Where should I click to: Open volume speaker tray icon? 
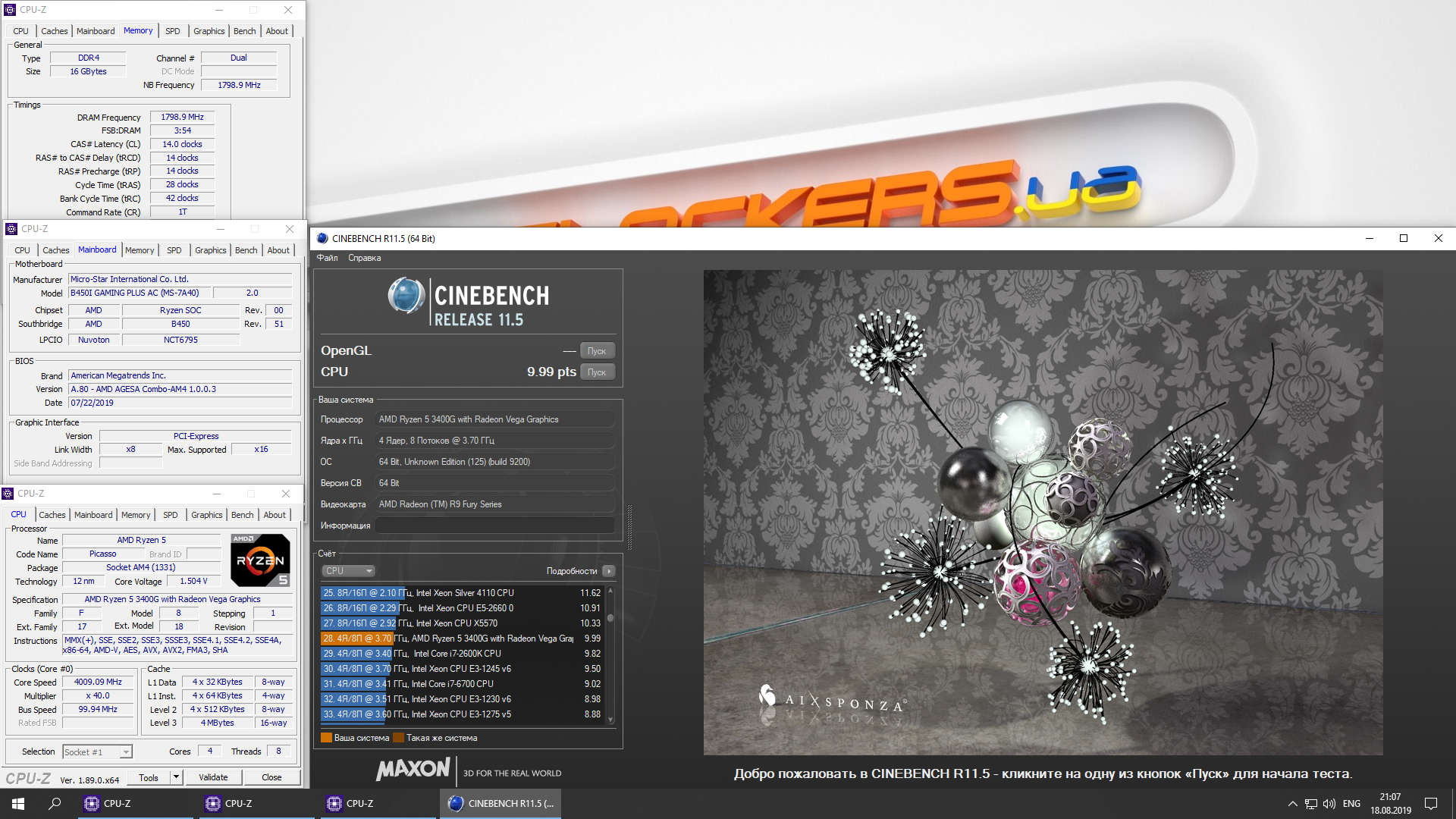(1329, 804)
